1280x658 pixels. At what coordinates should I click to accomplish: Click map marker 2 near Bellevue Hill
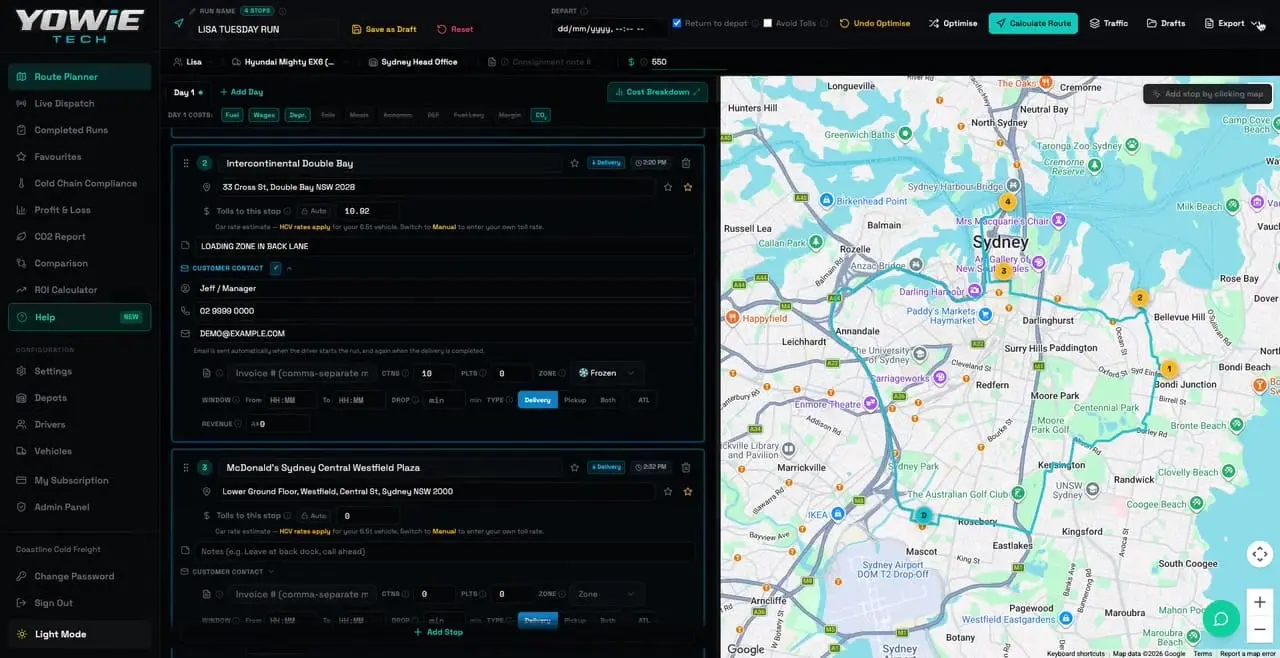point(1139,297)
